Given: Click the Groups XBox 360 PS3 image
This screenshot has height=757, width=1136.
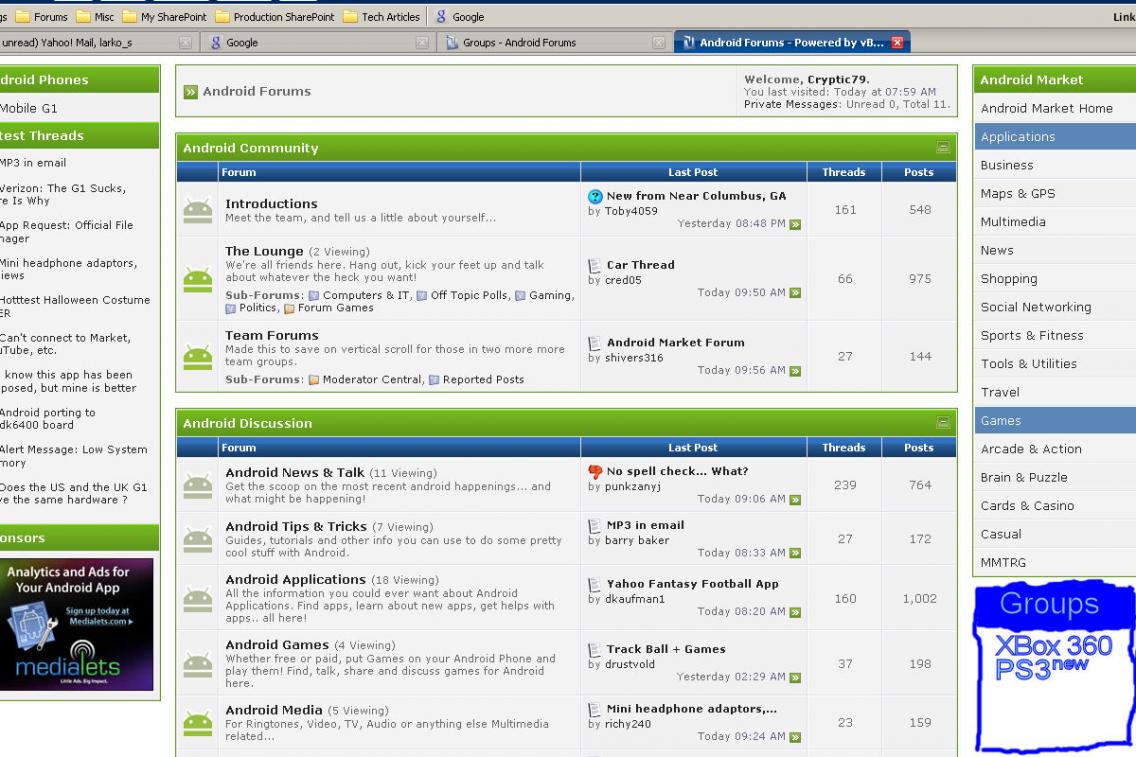Looking at the screenshot, I should (x=1054, y=665).
